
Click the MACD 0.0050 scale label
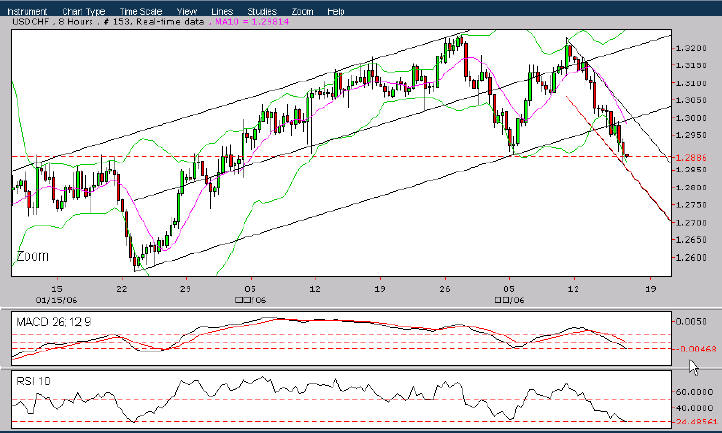(691, 322)
